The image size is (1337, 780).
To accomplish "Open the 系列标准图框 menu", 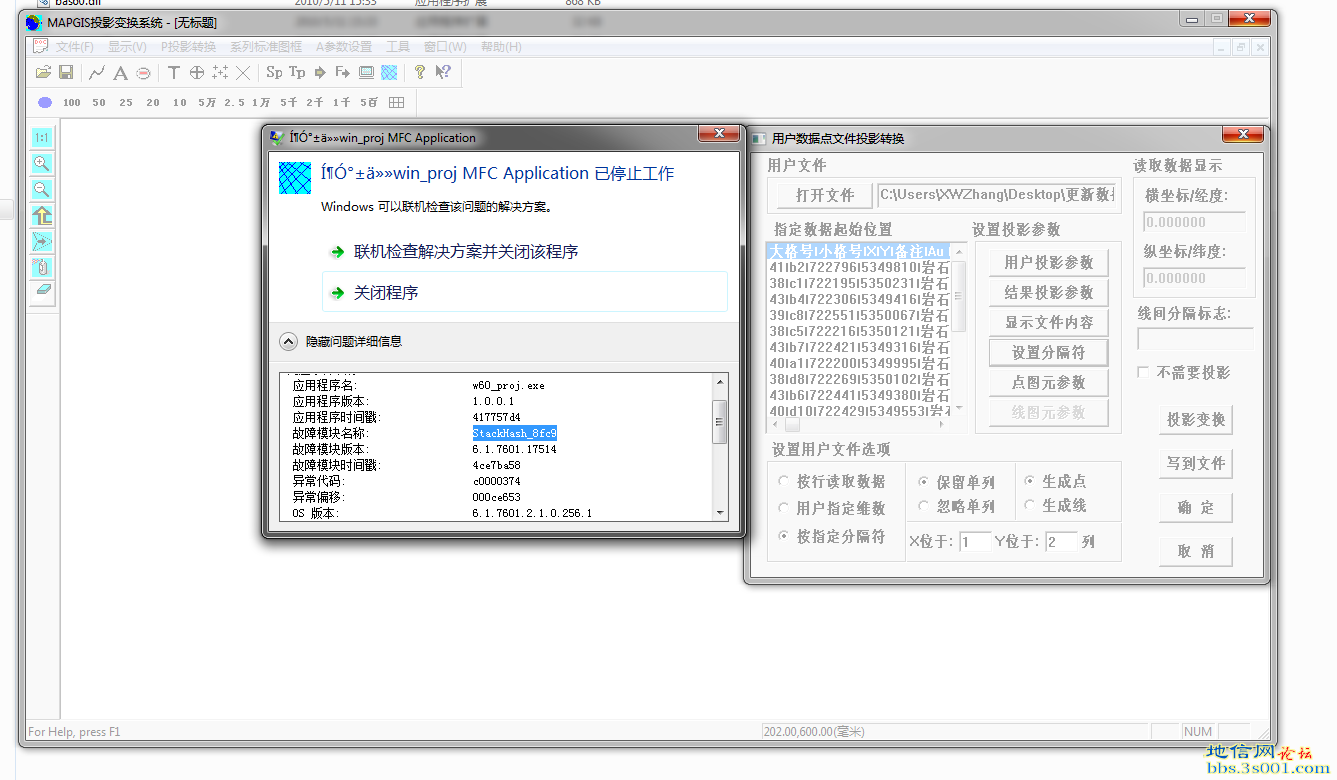I will 266,47.
